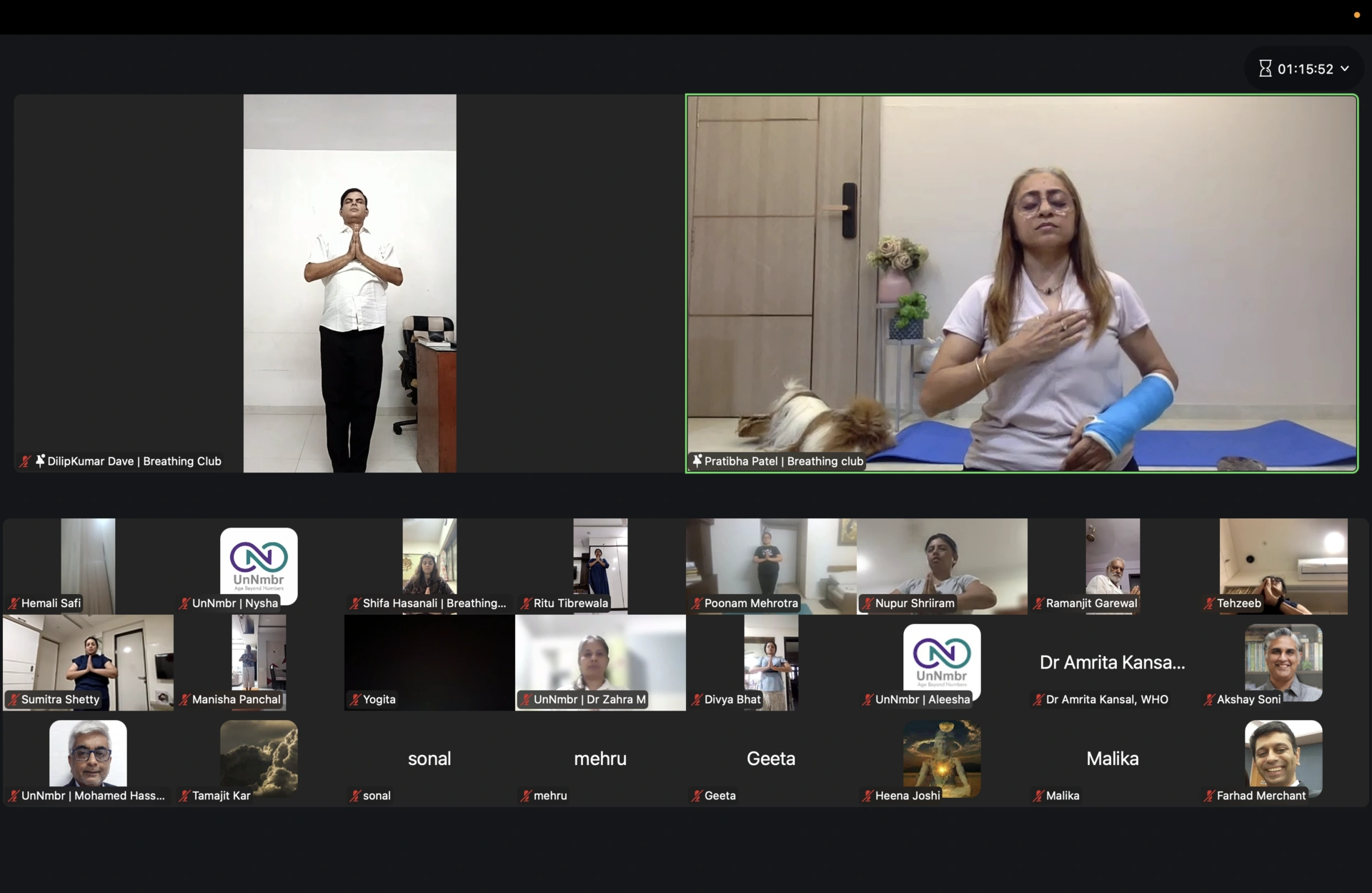This screenshot has height=893, width=1372.
Task: Click Ramanjit Garewal's muted mic icon
Action: [1038, 603]
